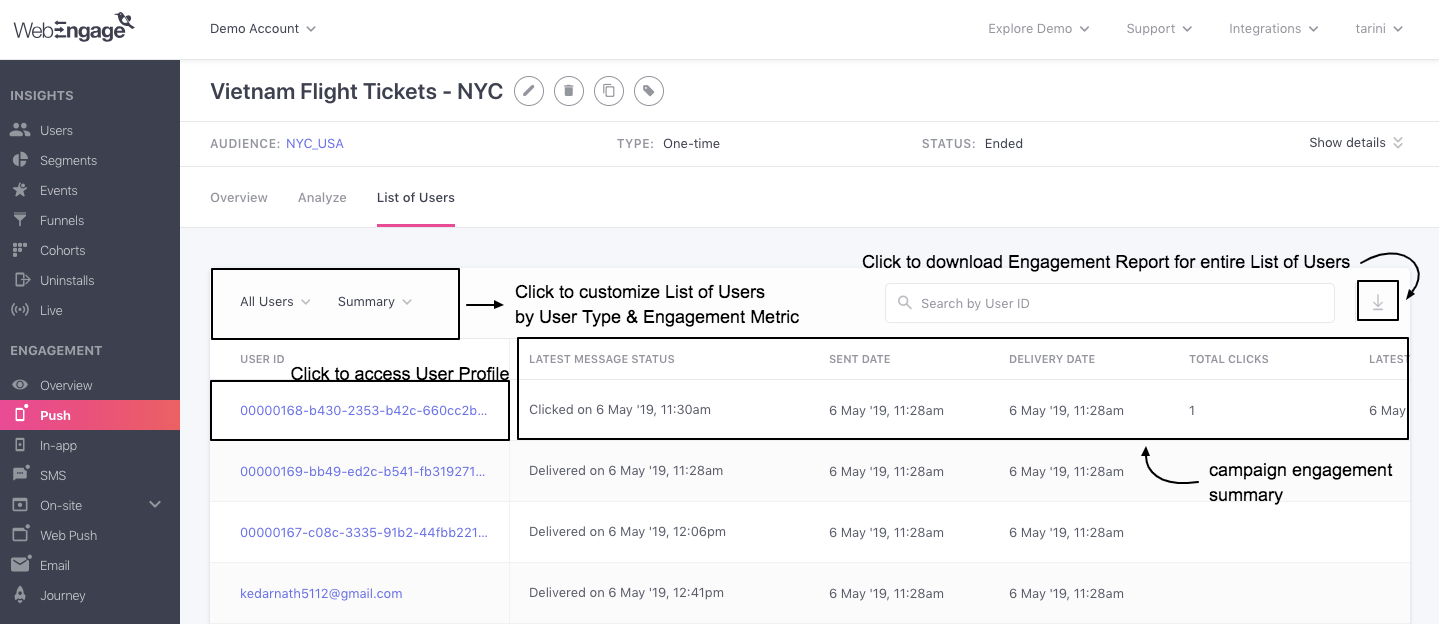Switch to the Analyze tab

tap(322, 198)
